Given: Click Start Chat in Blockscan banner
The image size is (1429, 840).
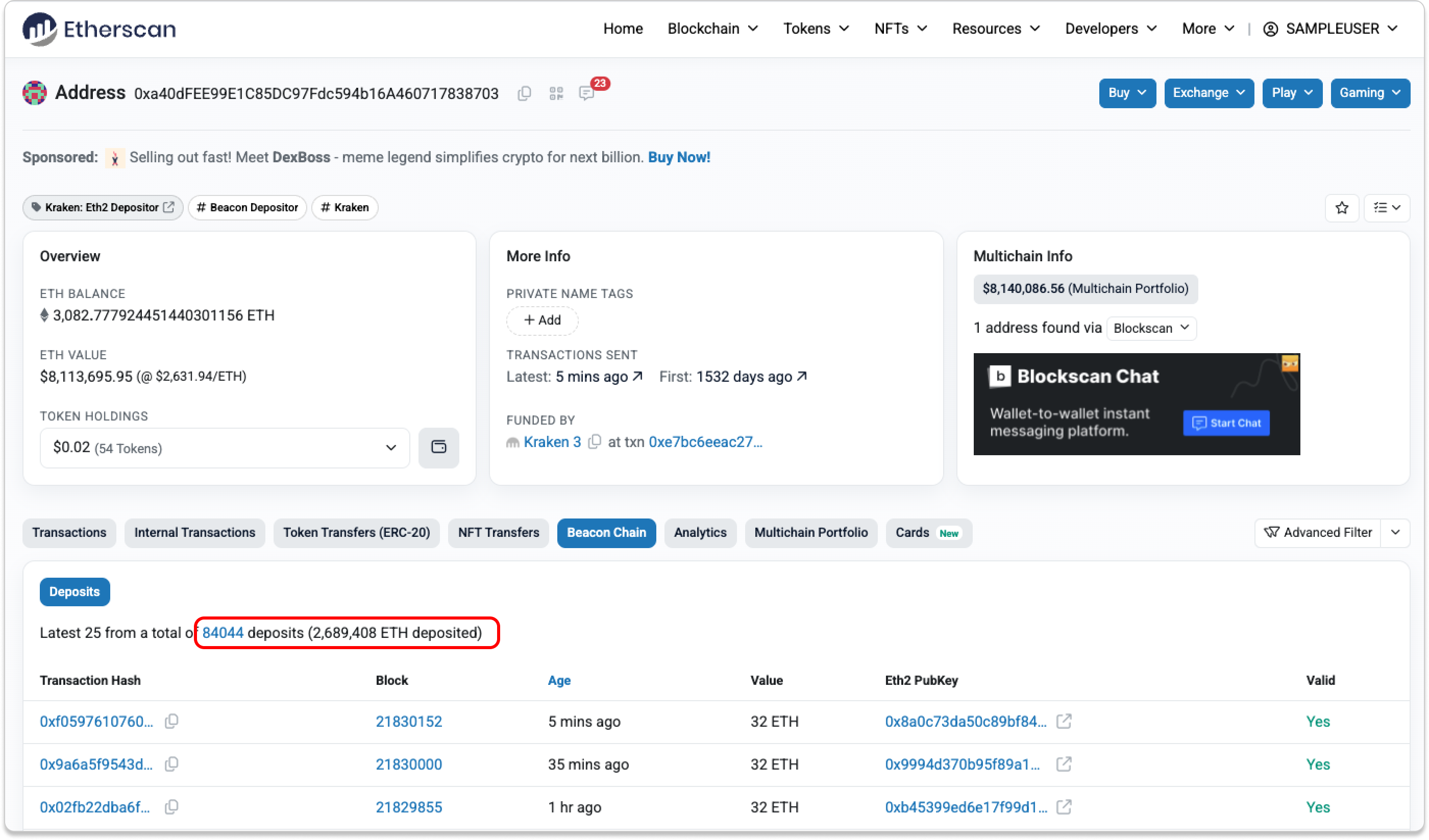Looking at the screenshot, I should pyautogui.click(x=1226, y=423).
